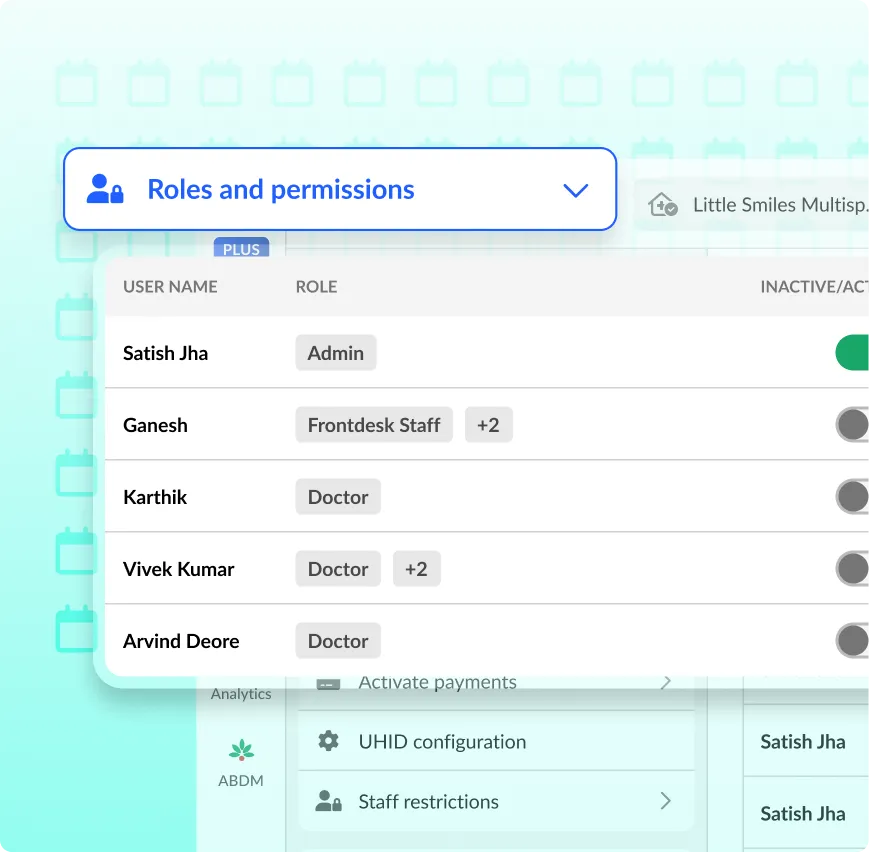Select user name Vivek Kumar

pos(178,569)
